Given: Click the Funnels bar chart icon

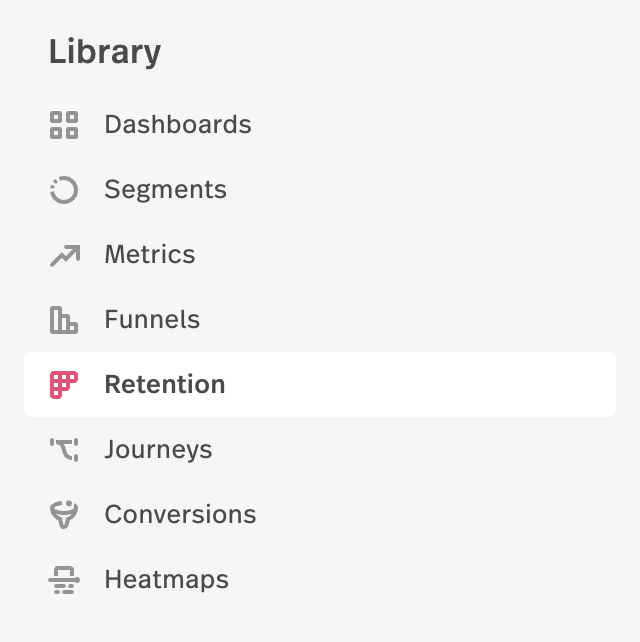Looking at the screenshot, I should 64,320.
